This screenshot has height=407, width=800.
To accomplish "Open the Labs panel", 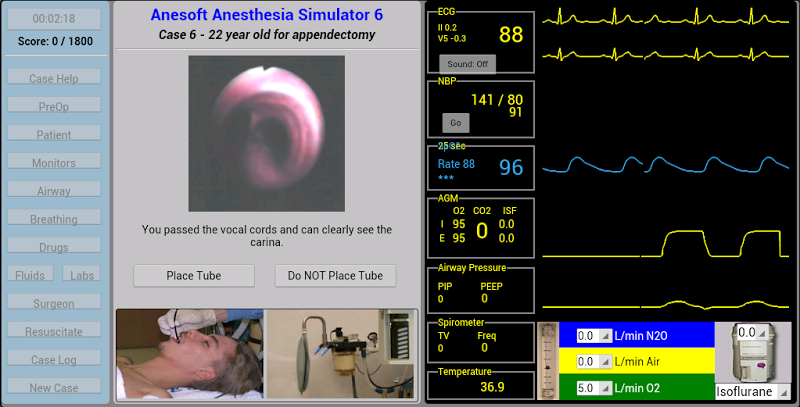I will click(82, 275).
